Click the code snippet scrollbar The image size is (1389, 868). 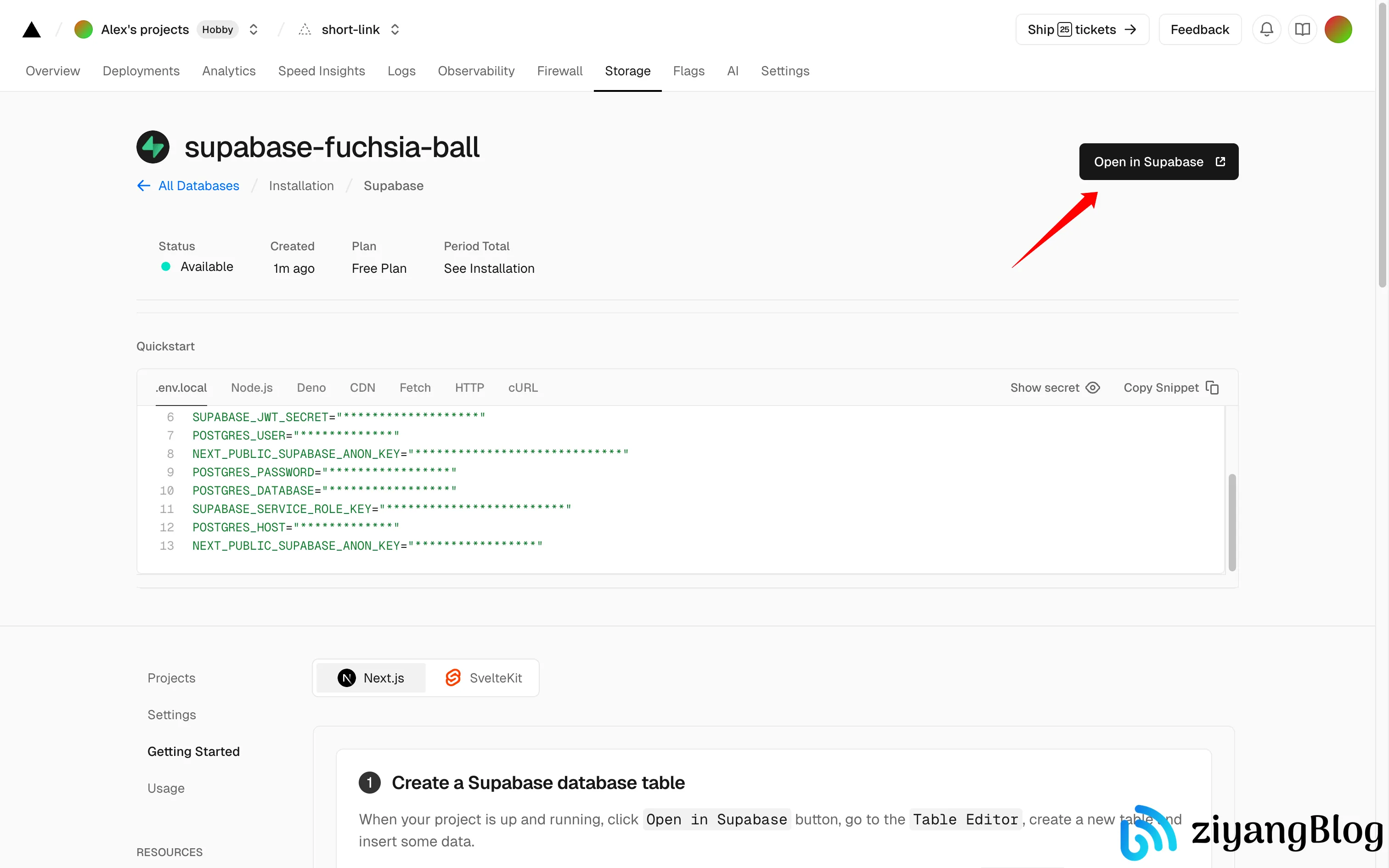pos(1232,522)
